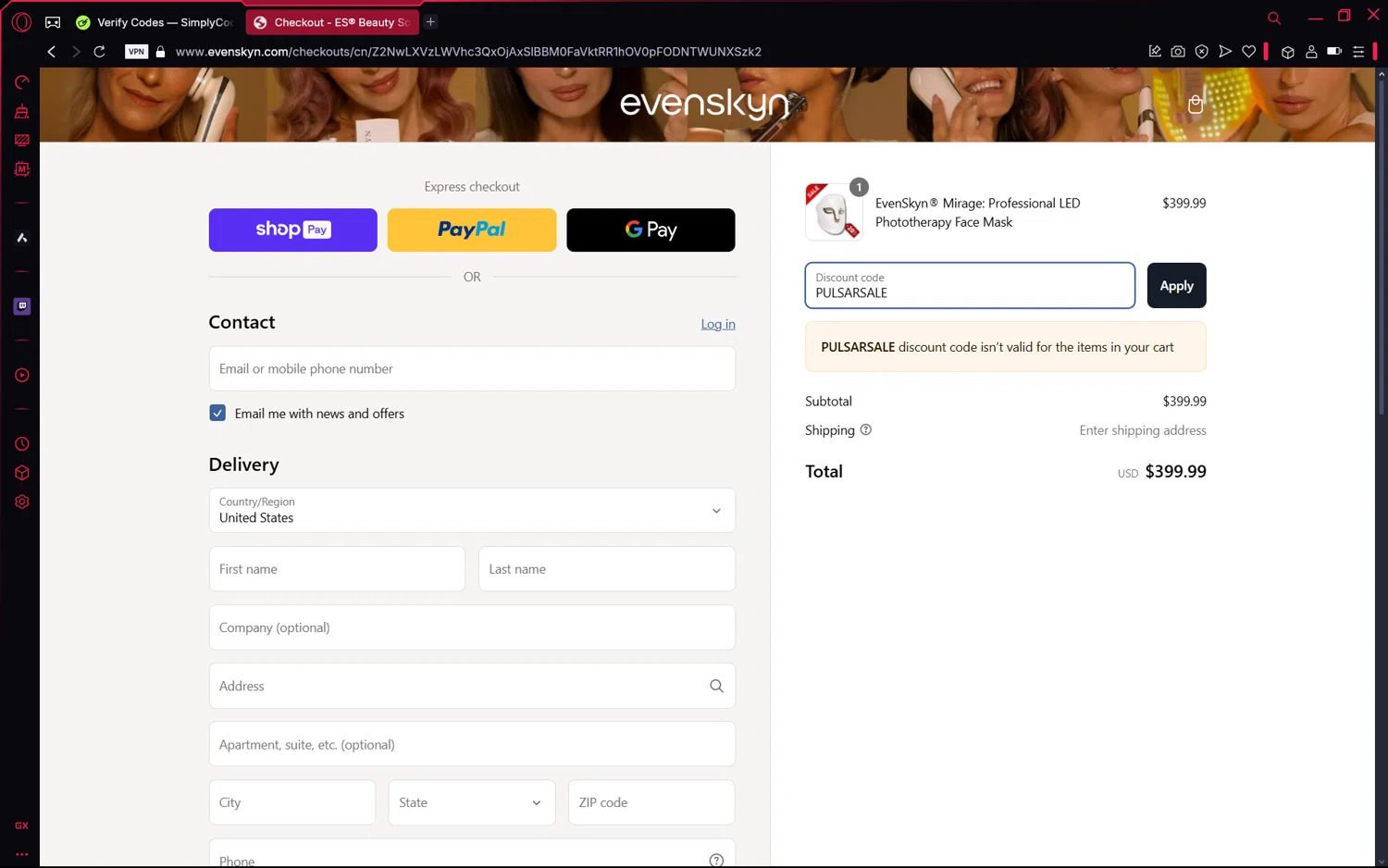Image resolution: width=1388 pixels, height=868 pixels.
Task: Pay with Google Pay button
Action: (651, 229)
